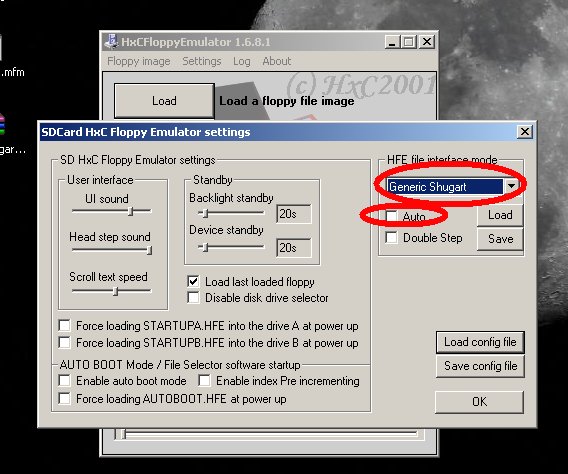The image size is (568, 474).
Task: Enable Force loading STARTUPA.HFE into drive A
Action: [x=64, y=326]
